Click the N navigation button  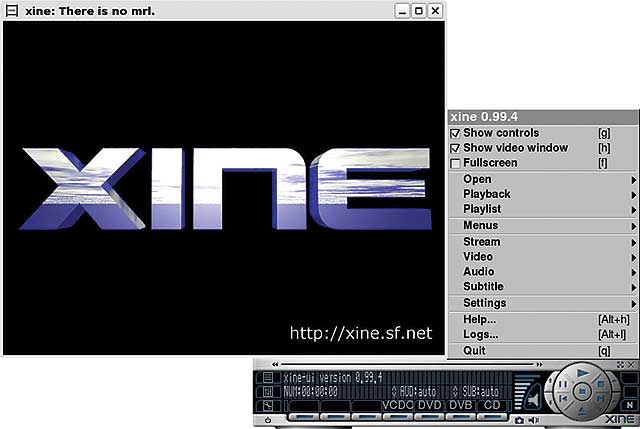pyautogui.click(x=630, y=405)
